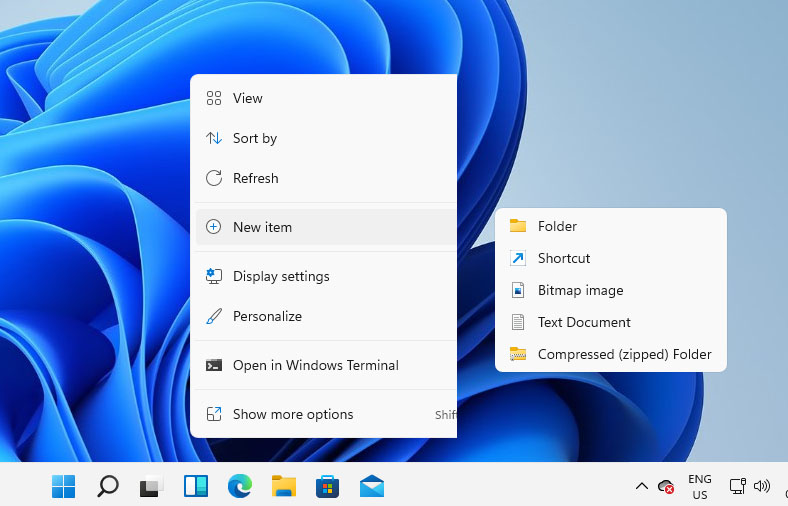Click the Text Document page icon
This screenshot has width=788, height=506.
pos(518,322)
